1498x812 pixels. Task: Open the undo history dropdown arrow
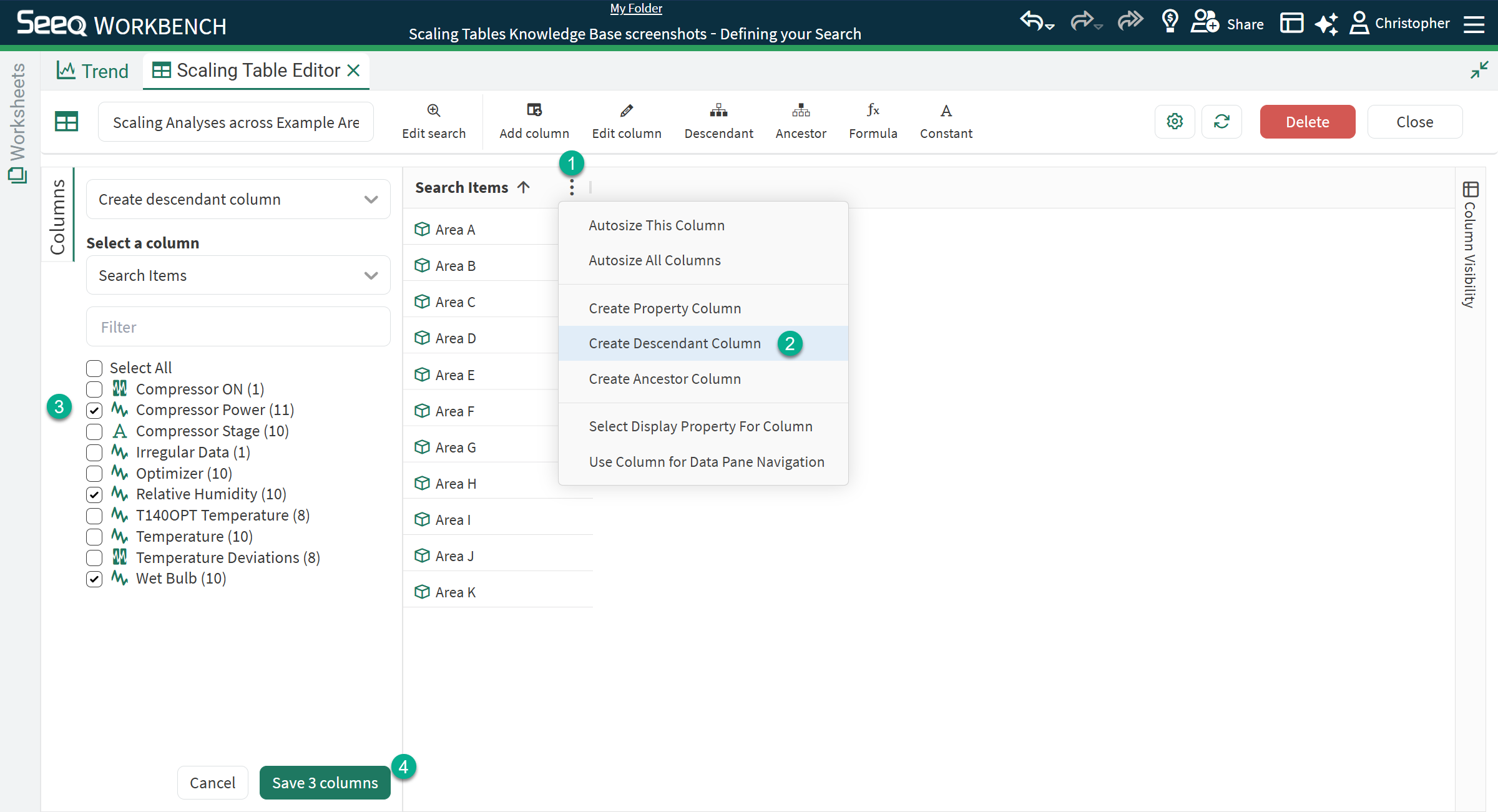point(1050,27)
